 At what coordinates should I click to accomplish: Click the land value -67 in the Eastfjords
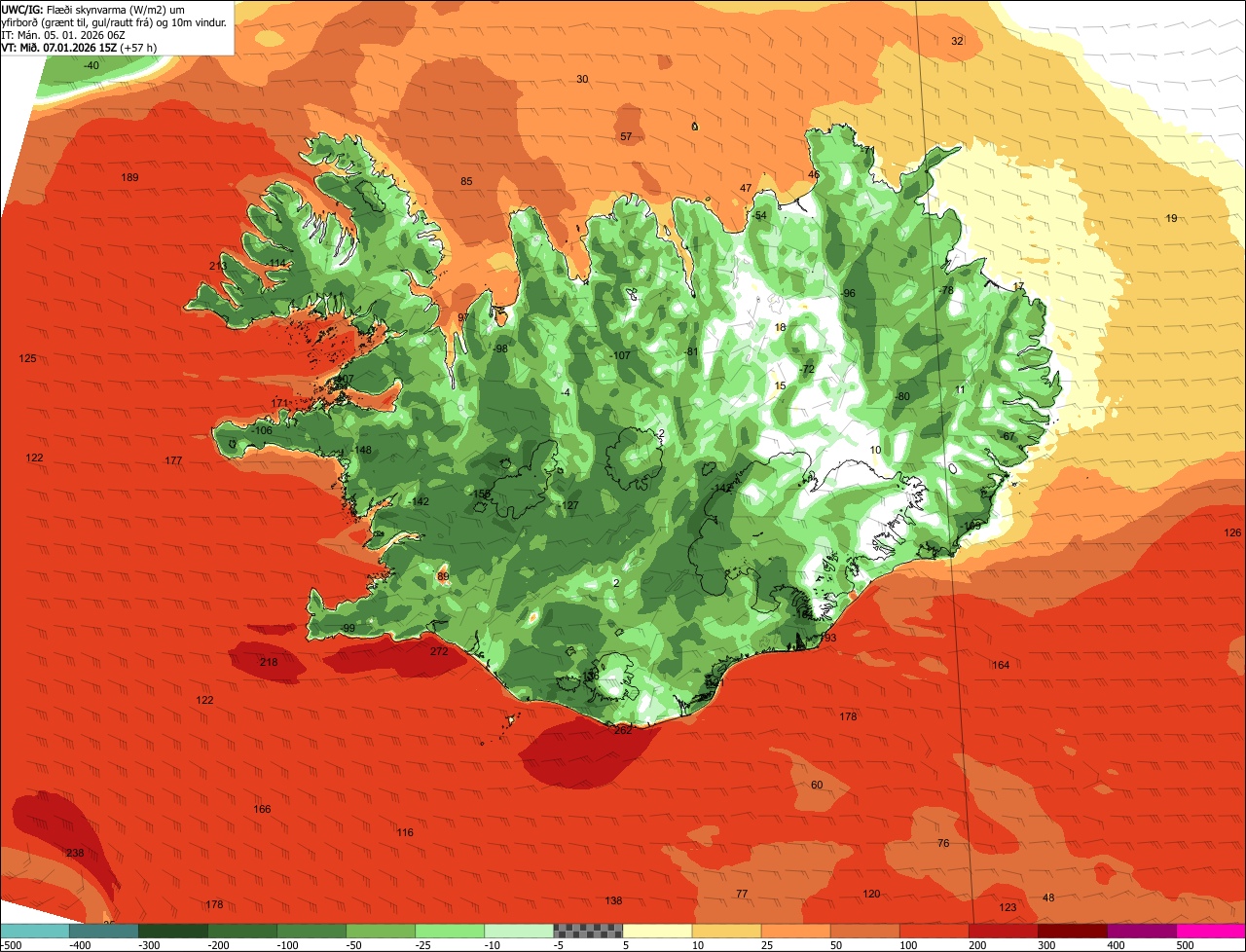1008,436
